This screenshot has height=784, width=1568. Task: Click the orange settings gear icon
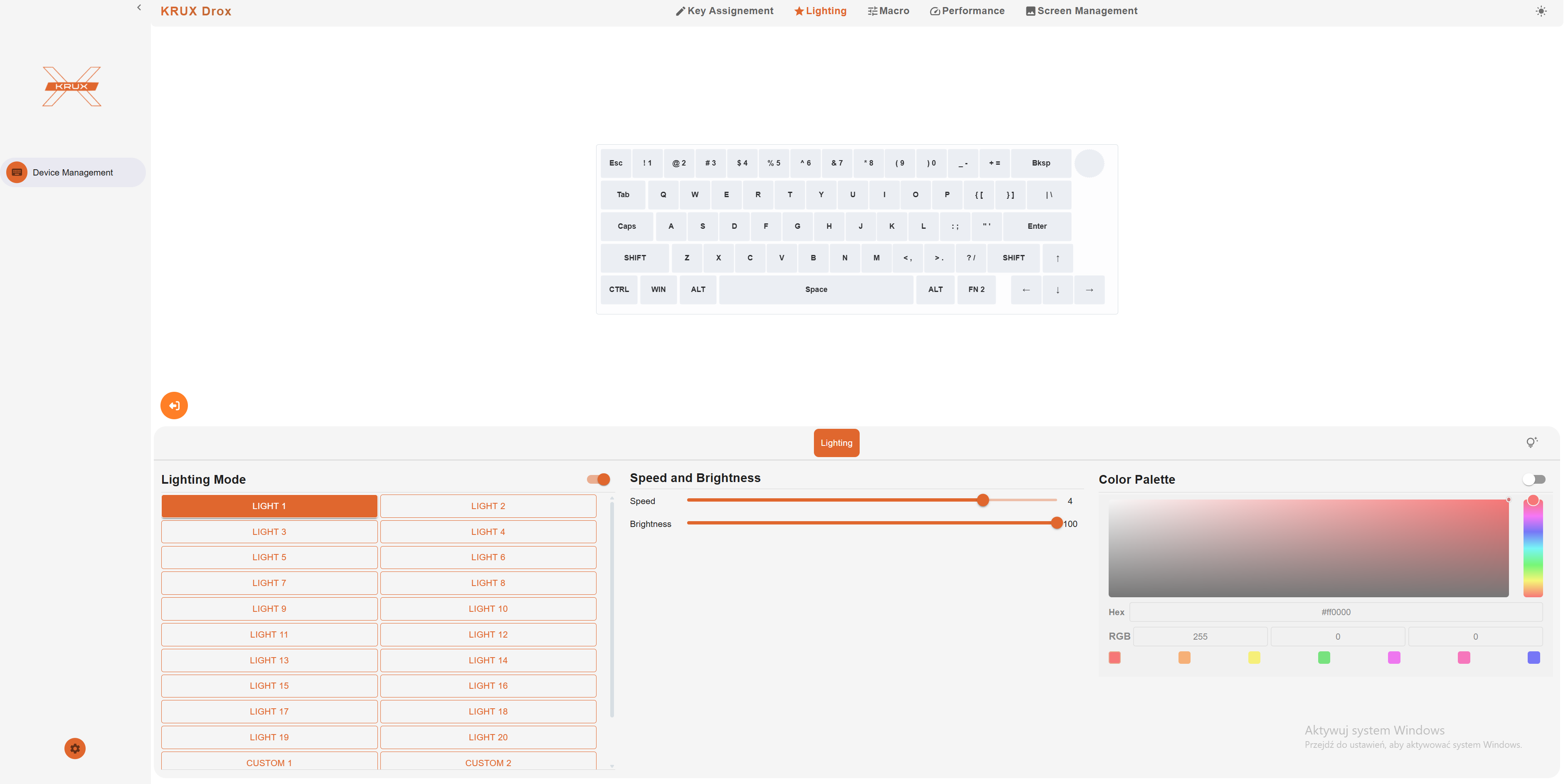[x=75, y=748]
